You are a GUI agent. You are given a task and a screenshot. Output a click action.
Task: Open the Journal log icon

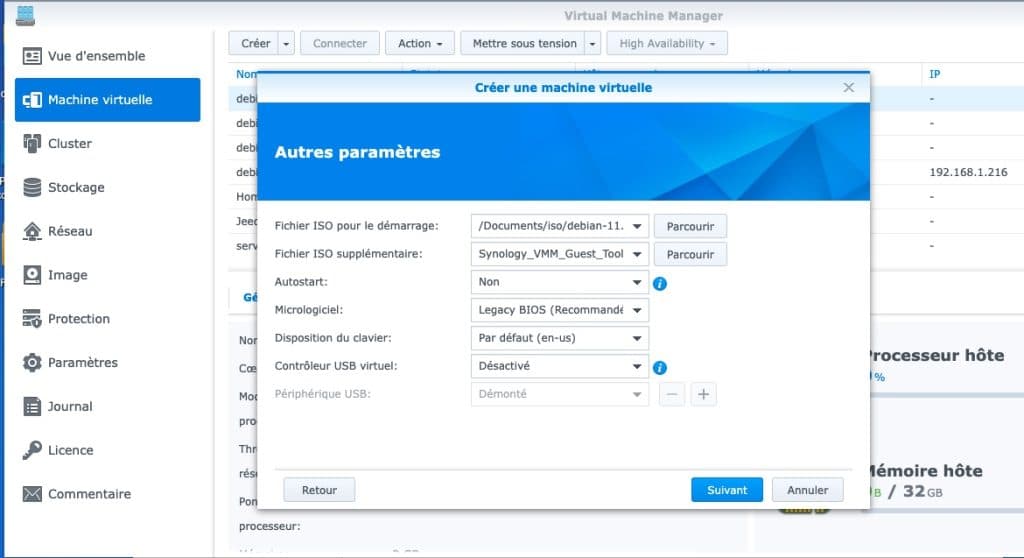(32, 406)
